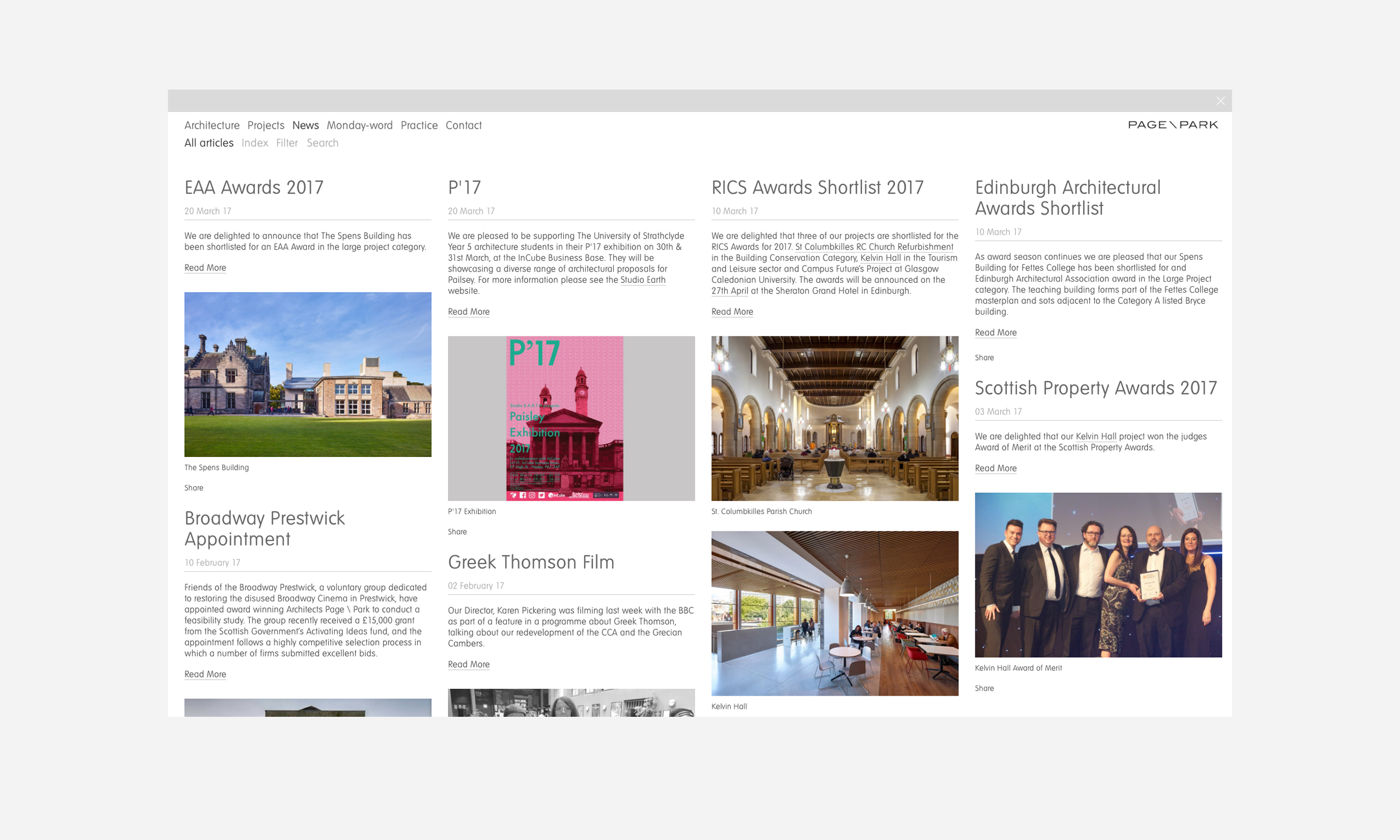Click the Kelvin Hall caption under cafe photo
Image resolution: width=1400 pixels, height=840 pixels.
(x=729, y=706)
